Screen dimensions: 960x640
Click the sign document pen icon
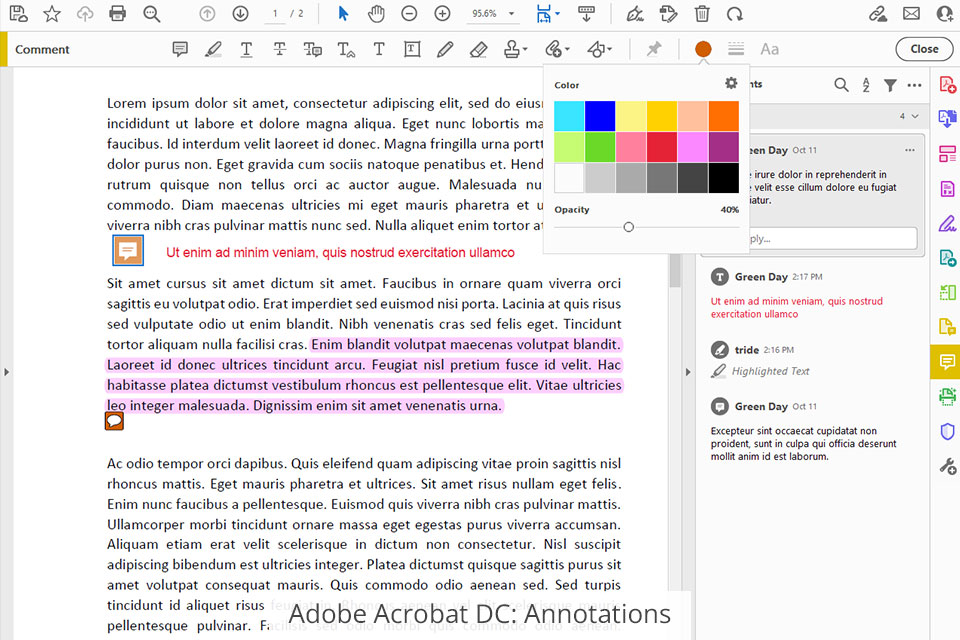[x=636, y=13]
